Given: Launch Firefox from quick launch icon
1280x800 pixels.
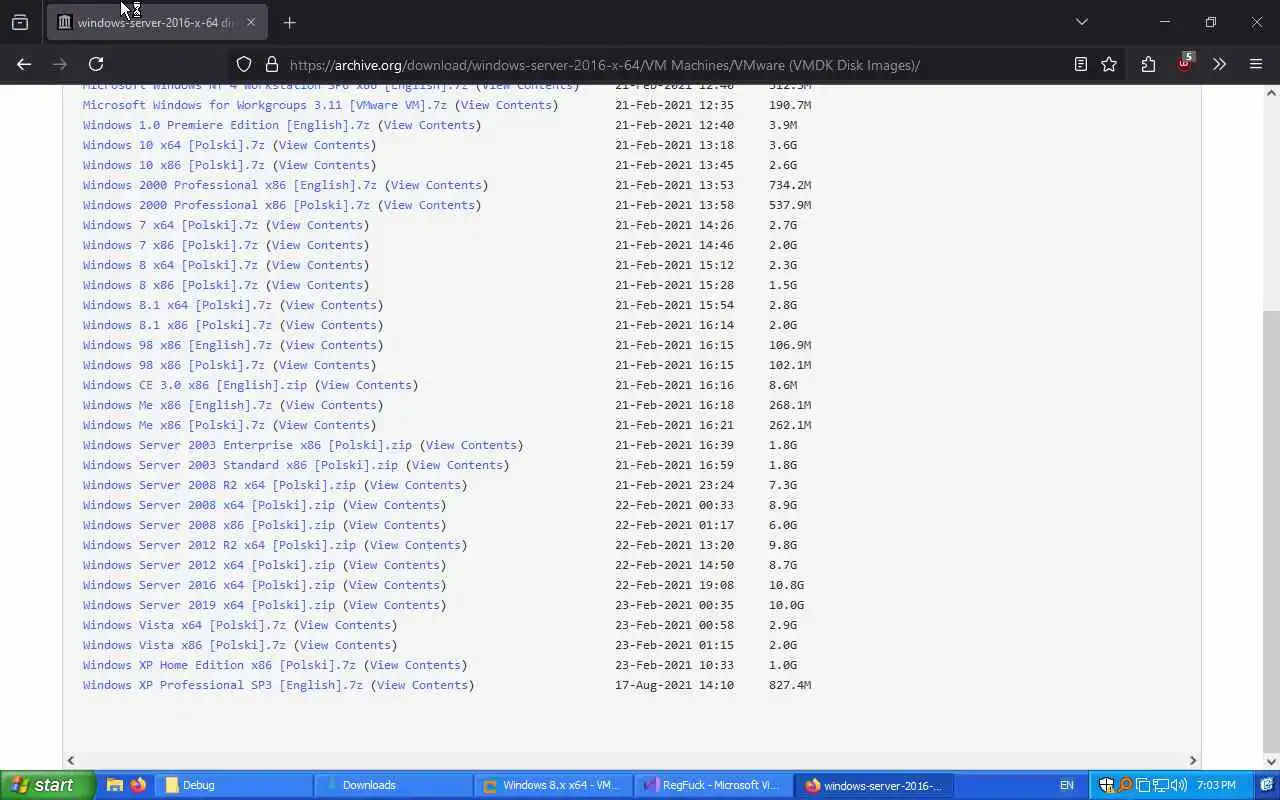Looking at the screenshot, I should coord(138,785).
